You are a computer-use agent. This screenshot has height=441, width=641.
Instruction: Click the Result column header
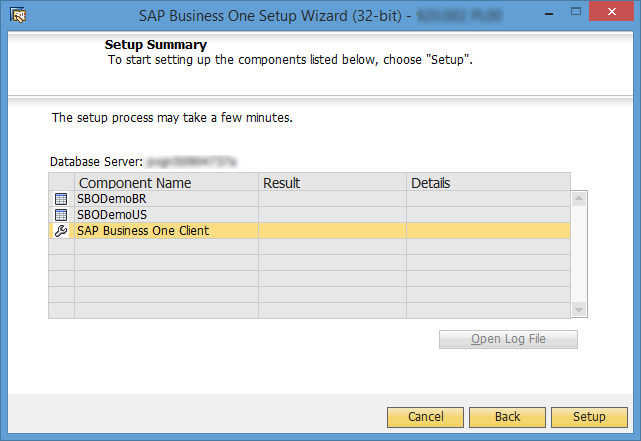[332, 182]
